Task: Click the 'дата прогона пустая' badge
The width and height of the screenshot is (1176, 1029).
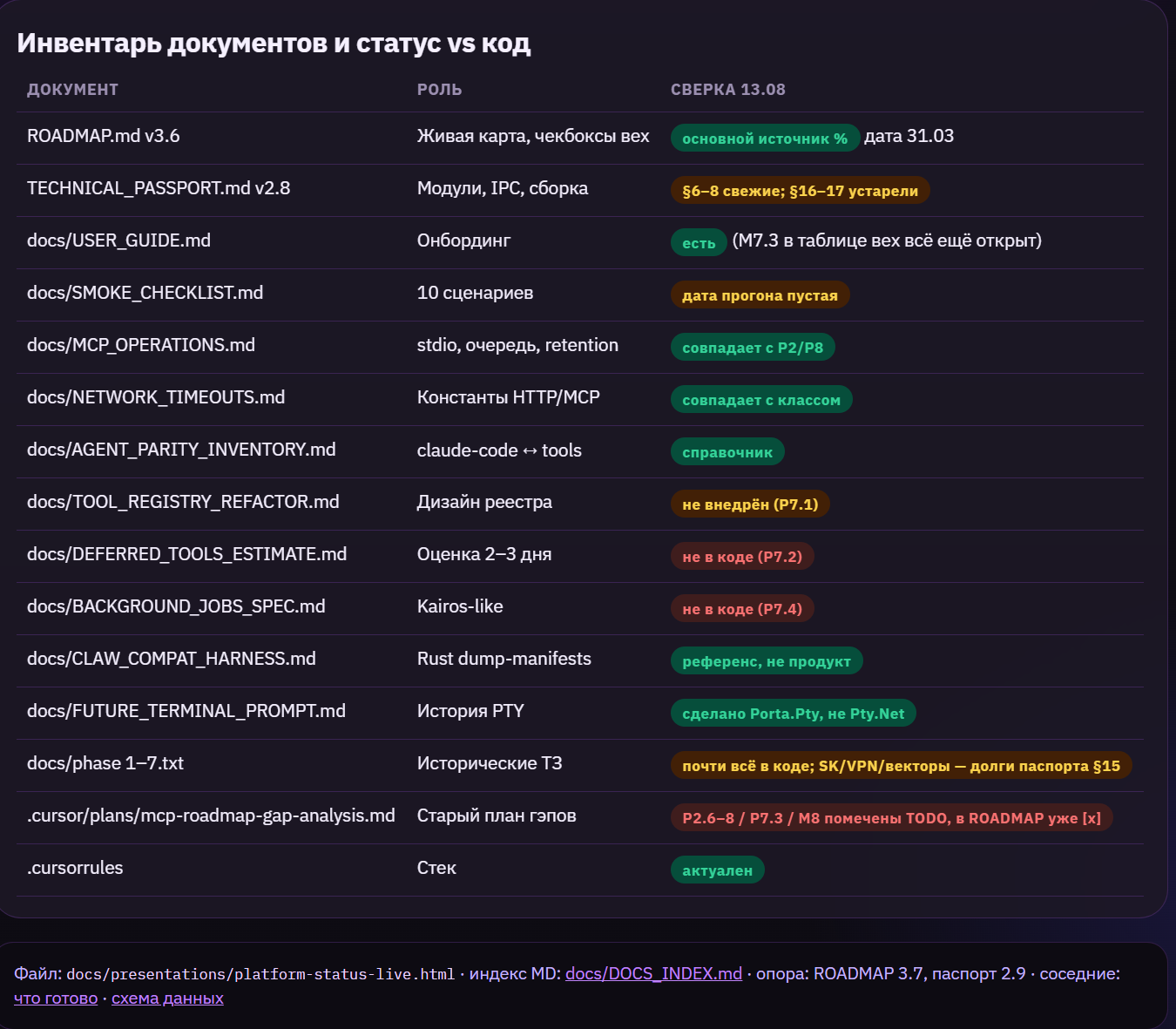Action: (760, 294)
